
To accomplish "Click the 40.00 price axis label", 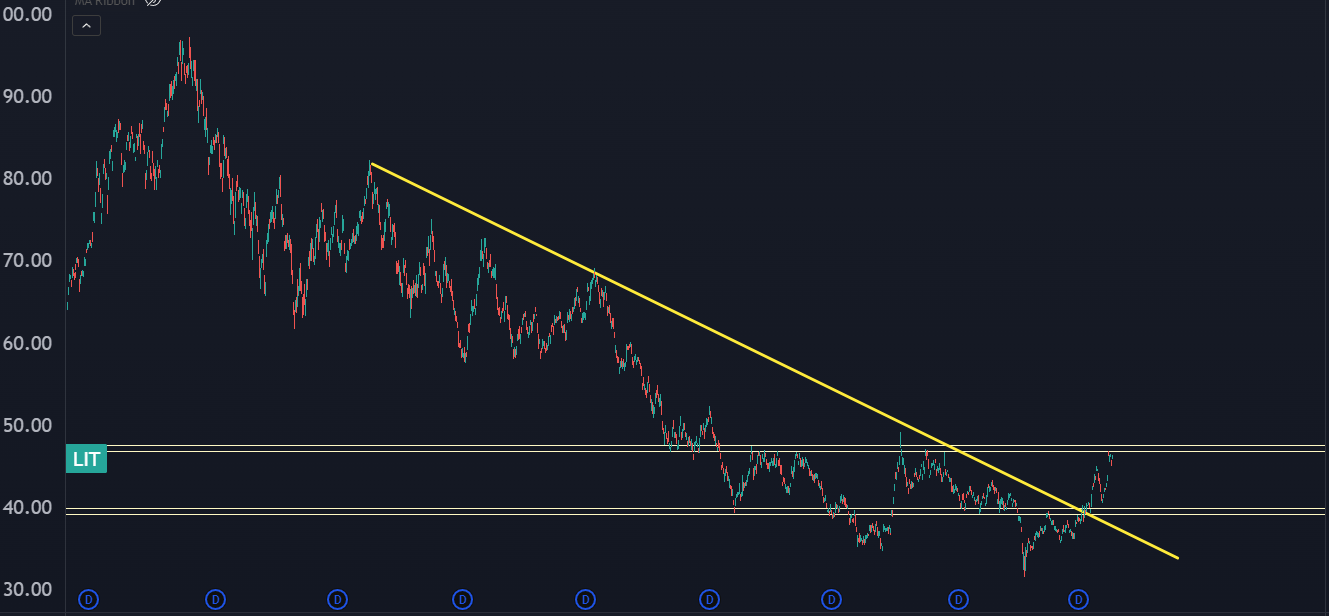I will click(28, 507).
